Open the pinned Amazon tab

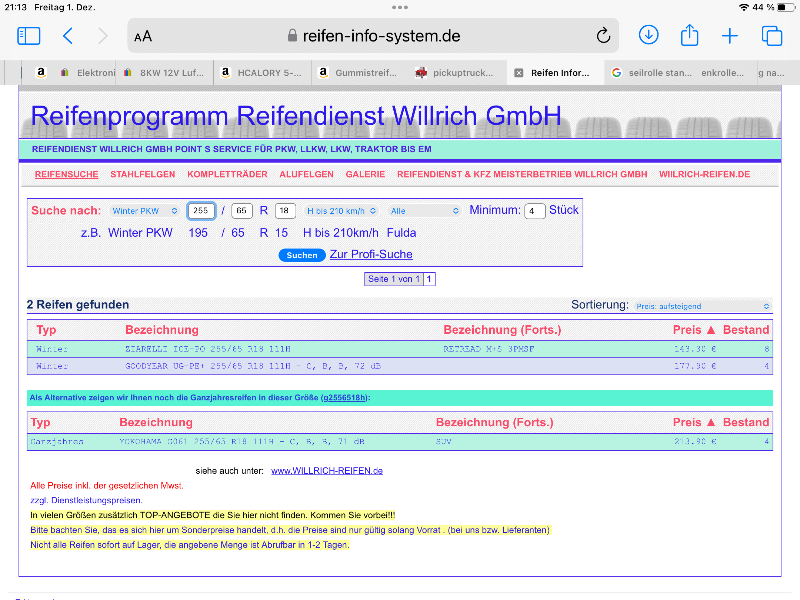pyautogui.click(x=41, y=72)
